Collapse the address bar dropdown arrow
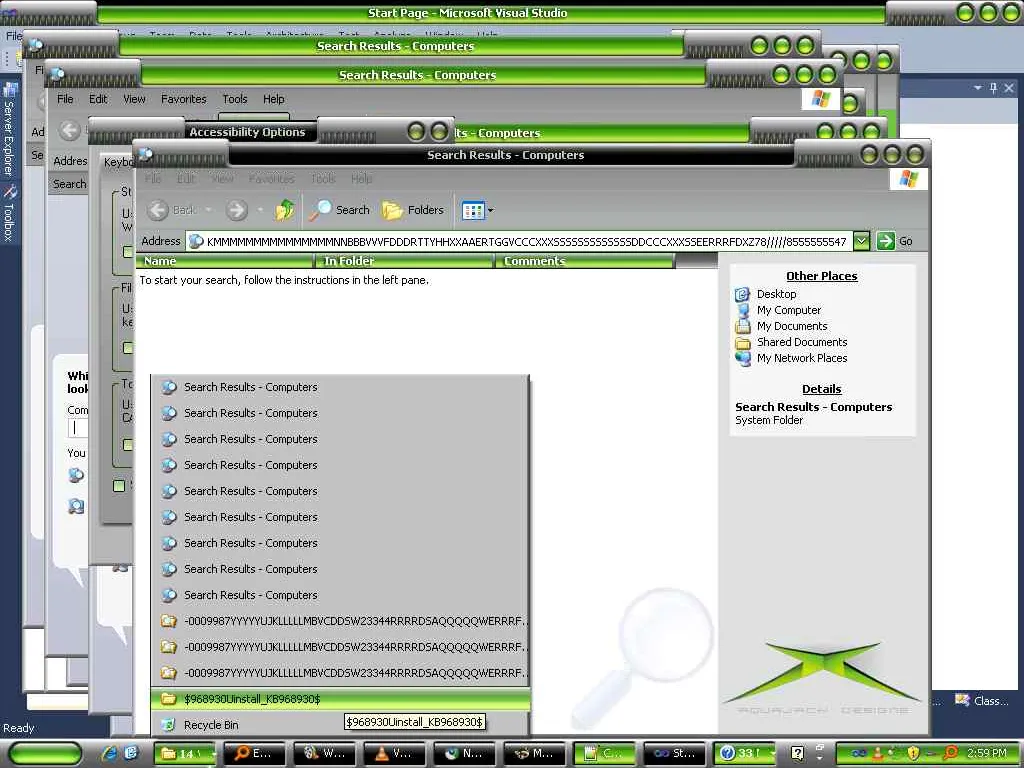 pos(861,241)
